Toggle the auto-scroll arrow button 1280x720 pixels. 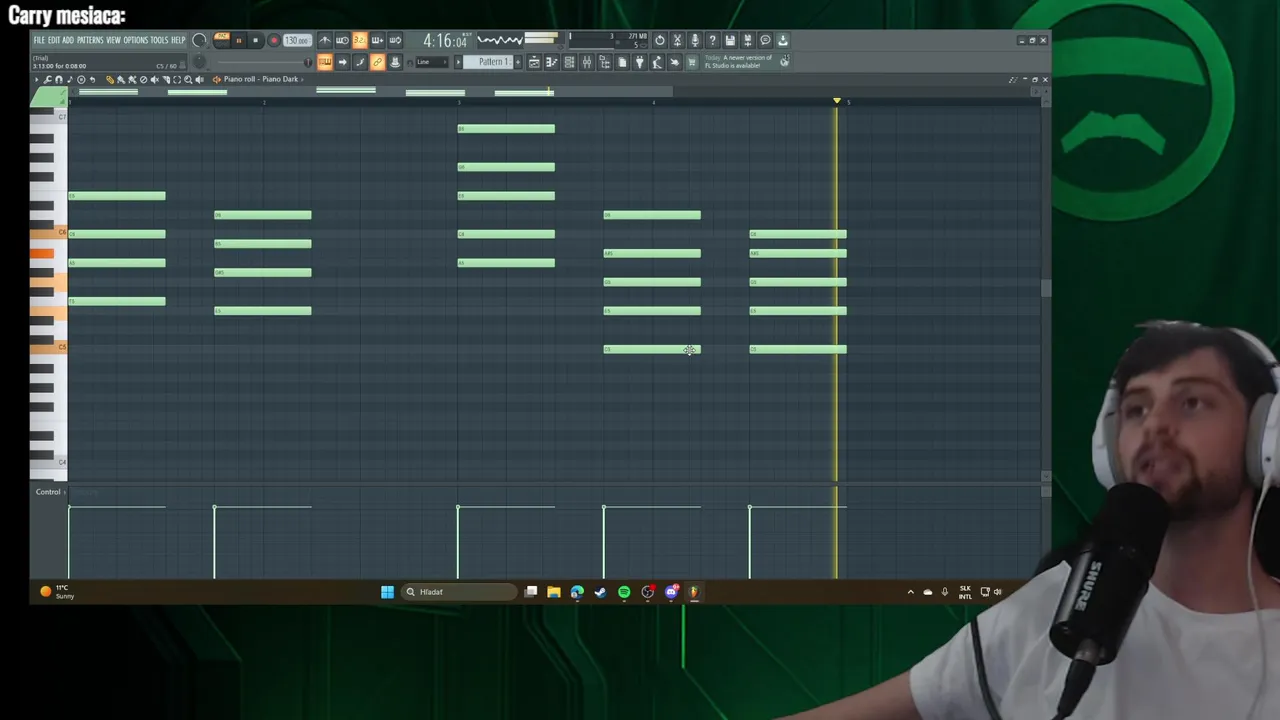pos(342,62)
